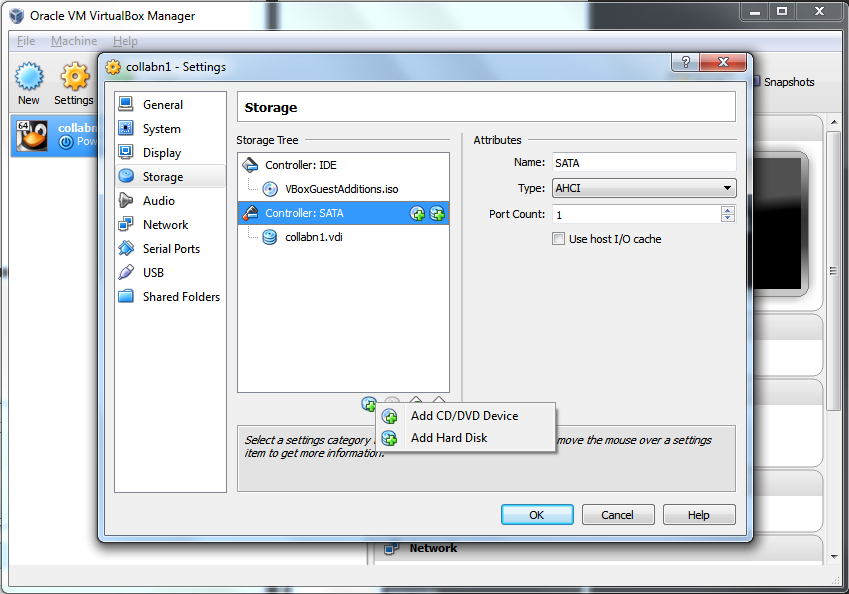Increase Port Count with up arrow
The height and width of the screenshot is (594, 849).
coord(728,210)
